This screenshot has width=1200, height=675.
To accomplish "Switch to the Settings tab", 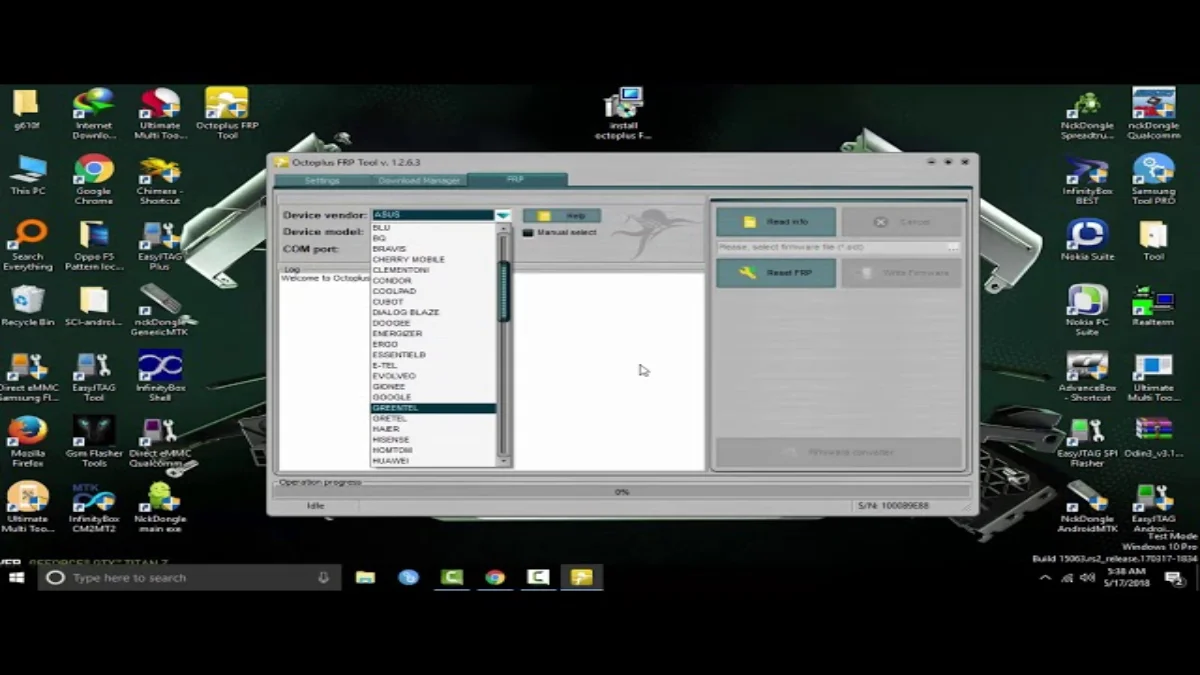I will click(x=322, y=181).
